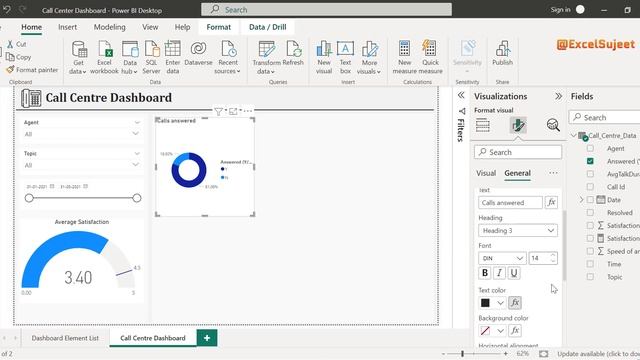This screenshot has height=360, width=640.
Task: Open filter icon on donut visual
Action: [x=218, y=111]
